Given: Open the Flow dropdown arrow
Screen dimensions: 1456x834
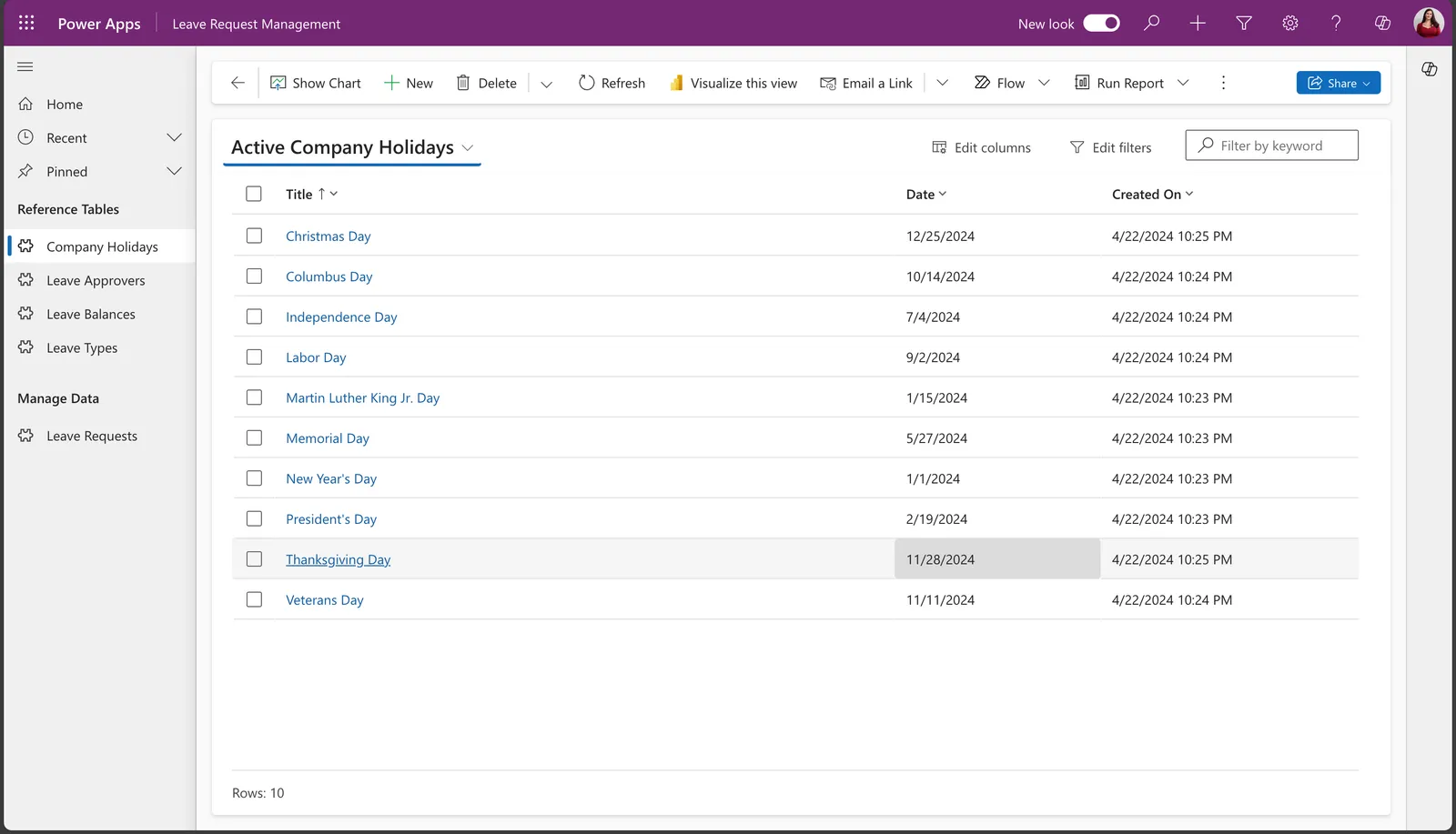Looking at the screenshot, I should point(1044,83).
